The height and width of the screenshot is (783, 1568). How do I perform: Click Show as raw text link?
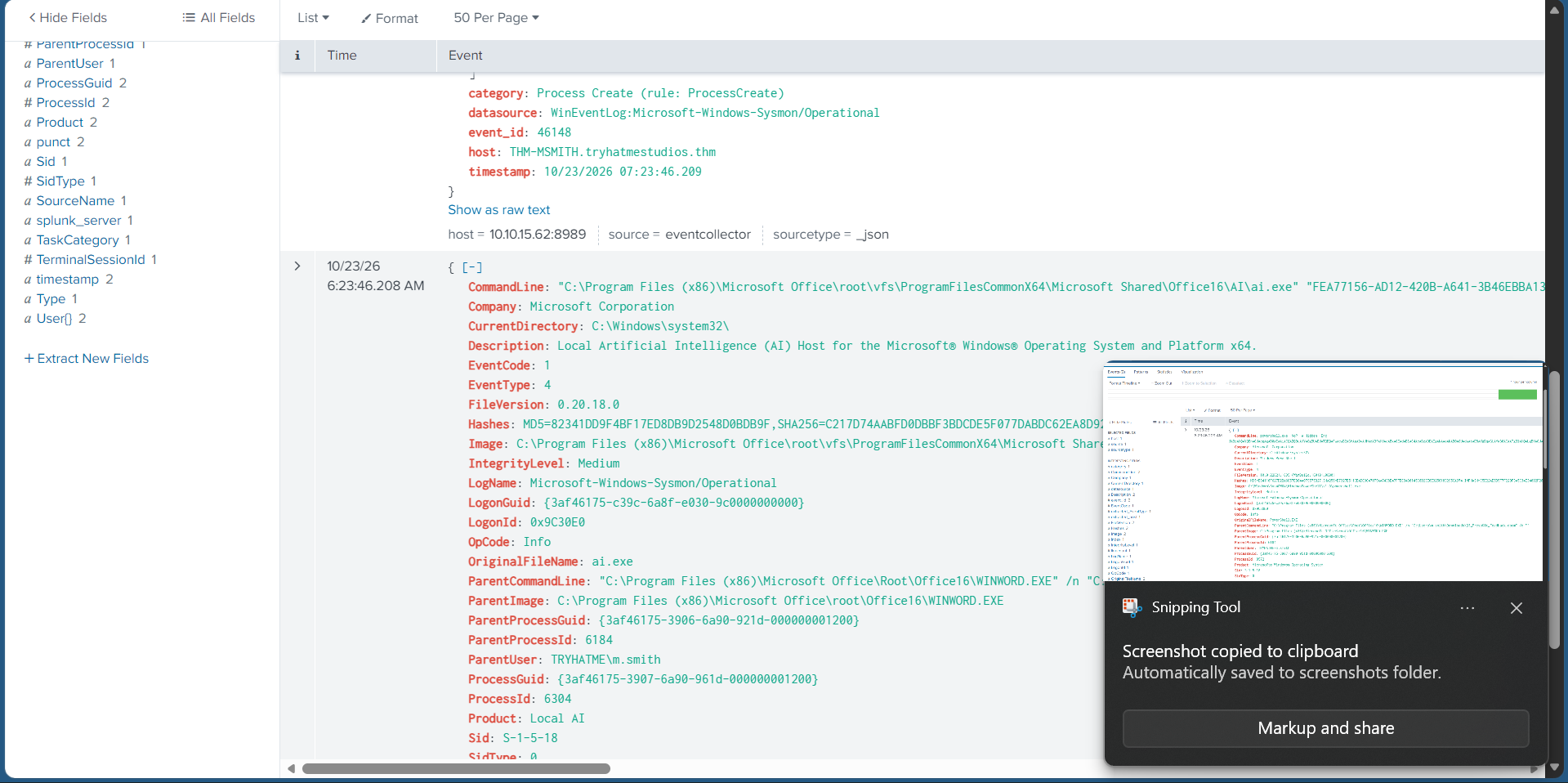pos(498,210)
